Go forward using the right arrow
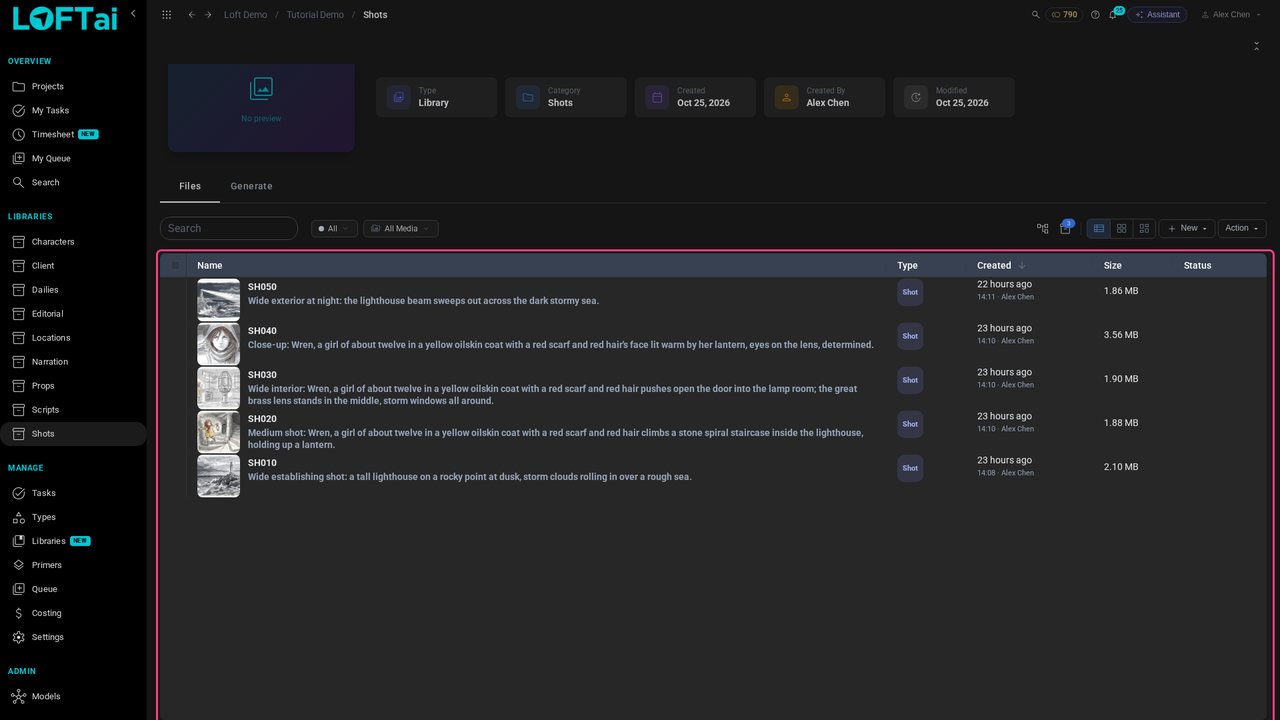Screen dimensions: 1280x720 click(x=208, y=15)
